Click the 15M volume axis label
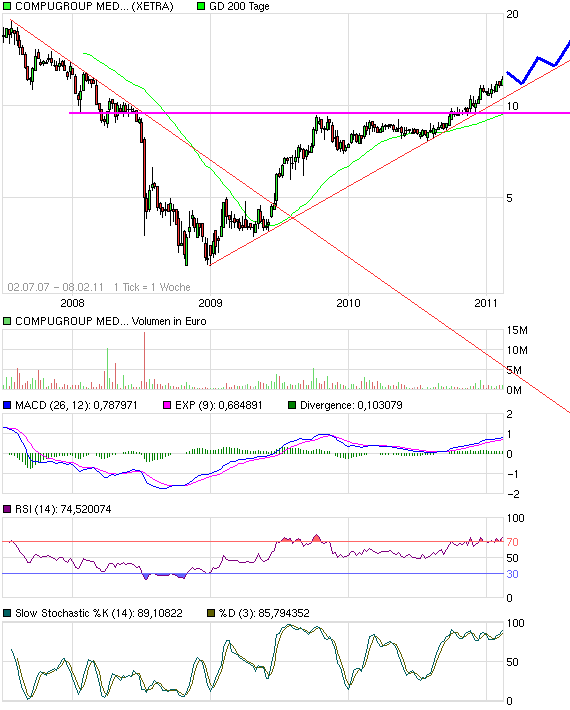The image size is (570, 710). click(x=517, y=331)
